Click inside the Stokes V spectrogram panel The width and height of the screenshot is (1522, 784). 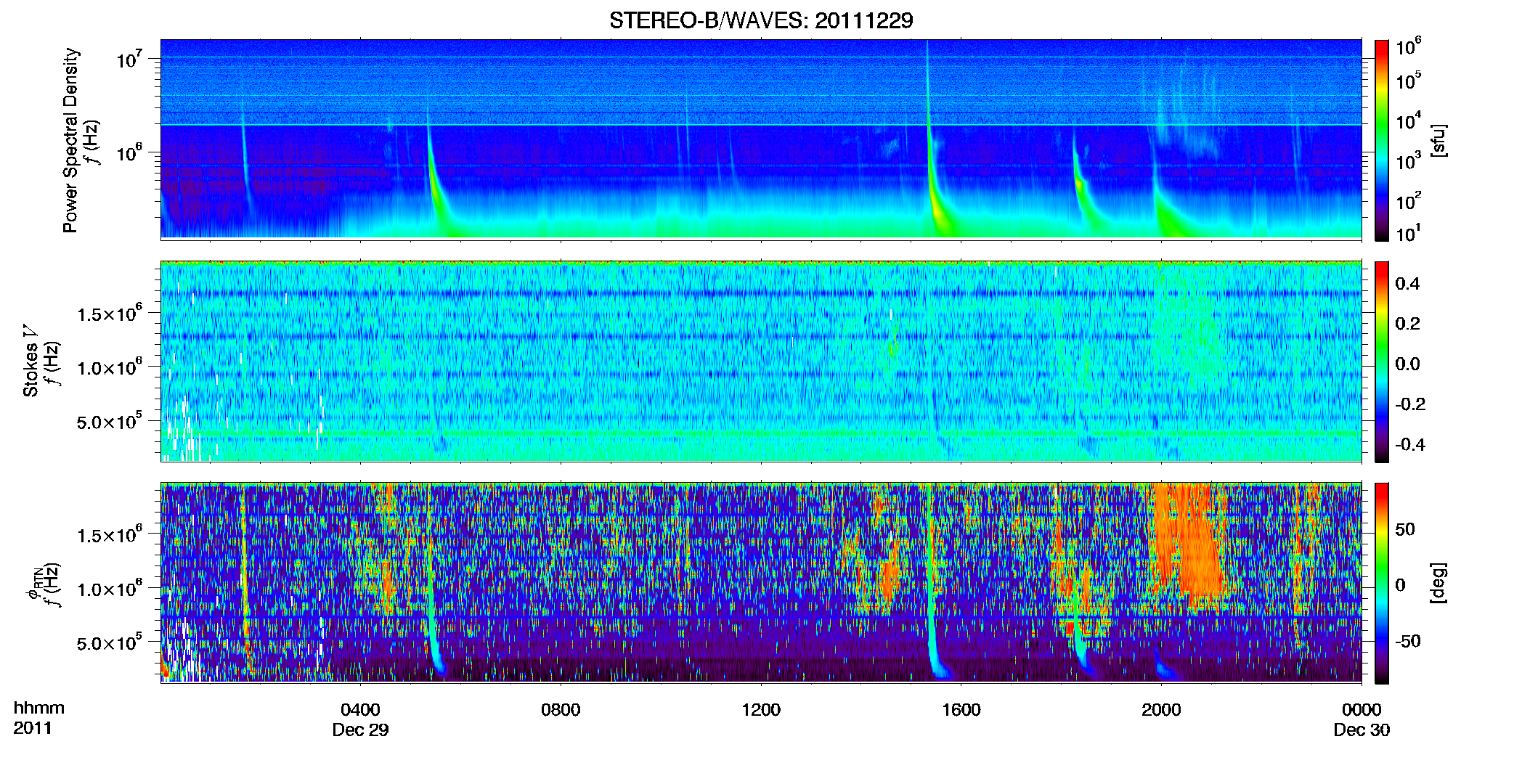point(761,362)
